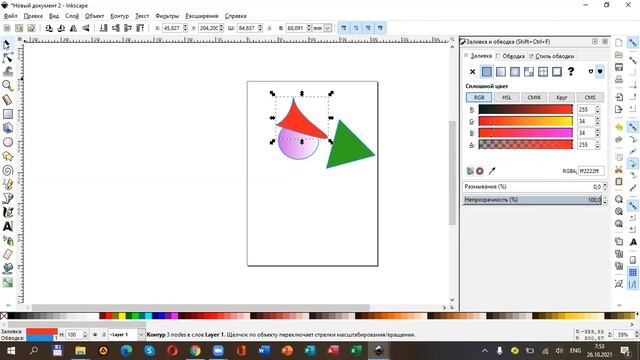Select the Zoom magnifier tool

7,86
